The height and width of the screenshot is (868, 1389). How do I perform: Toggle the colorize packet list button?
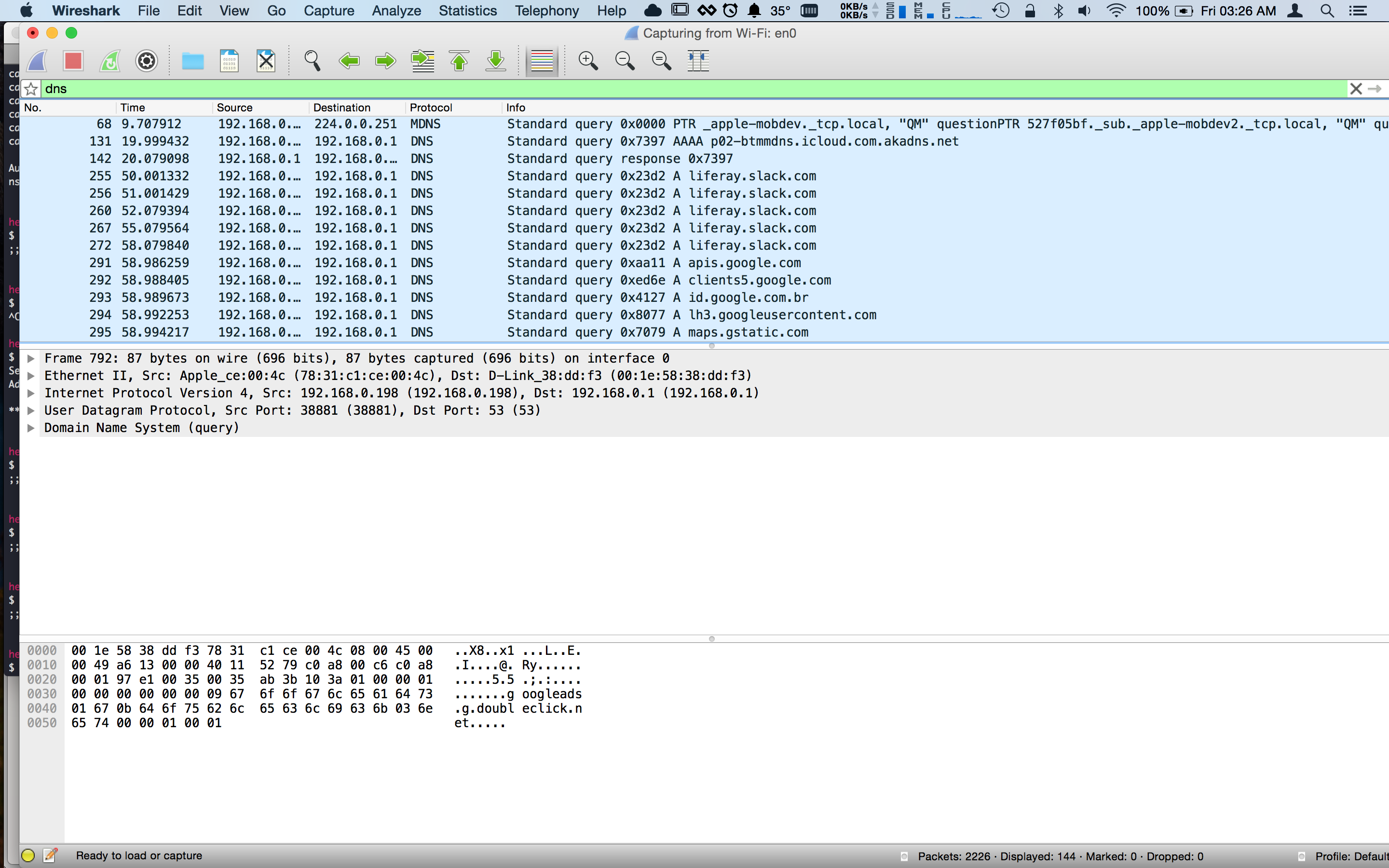542,61
